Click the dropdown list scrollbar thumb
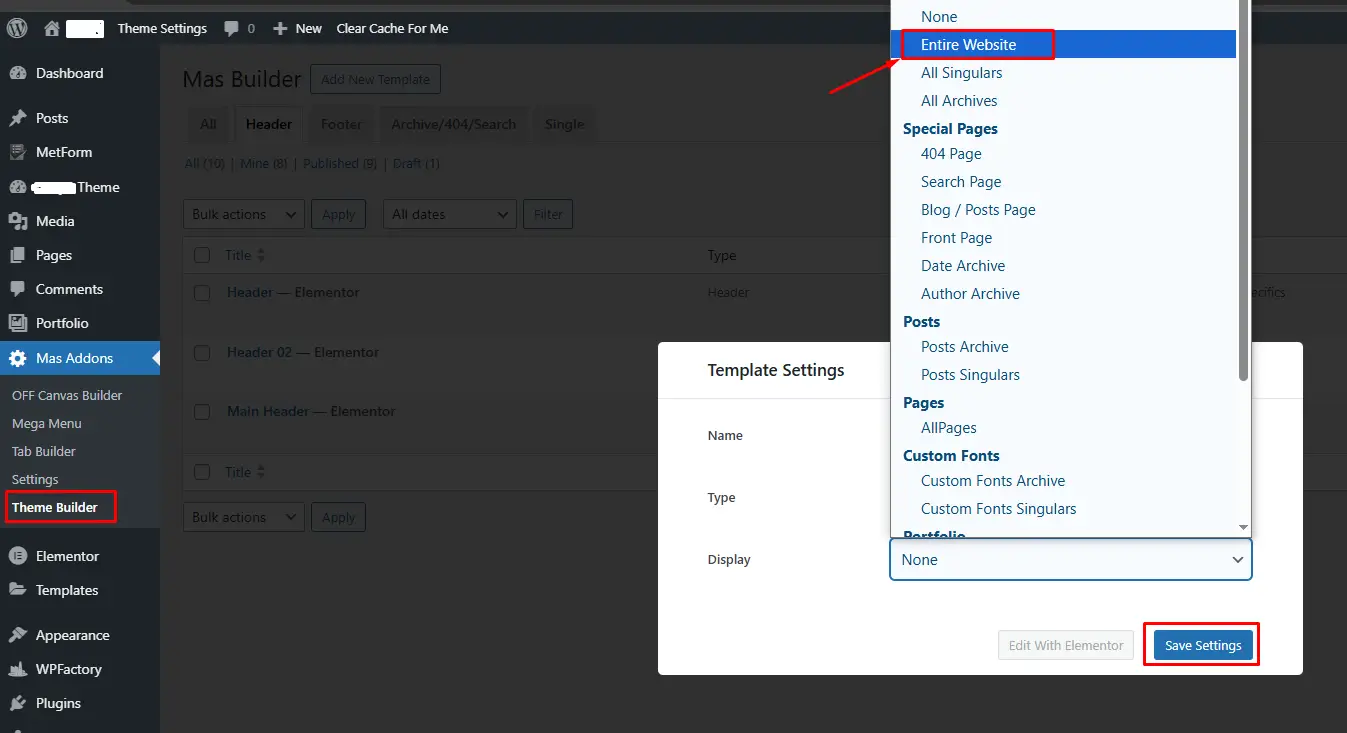Image resolution: width=1347 pixels, height=733 pixels. tap(1243, 190)
